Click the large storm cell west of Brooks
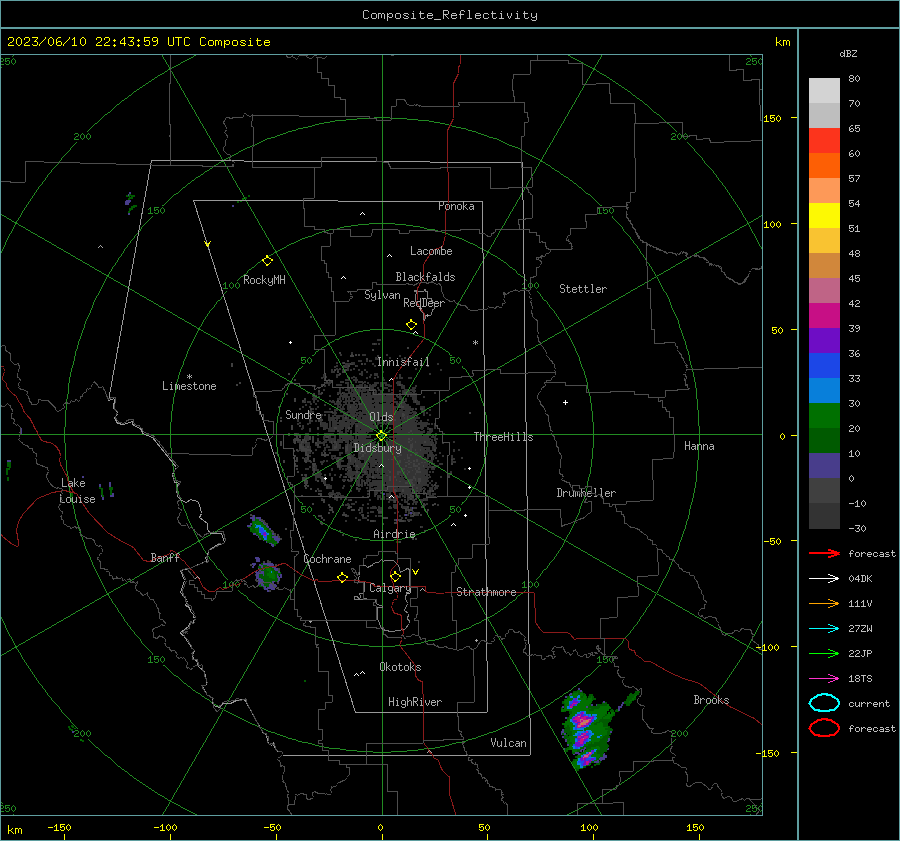 (x=587, y=730)
